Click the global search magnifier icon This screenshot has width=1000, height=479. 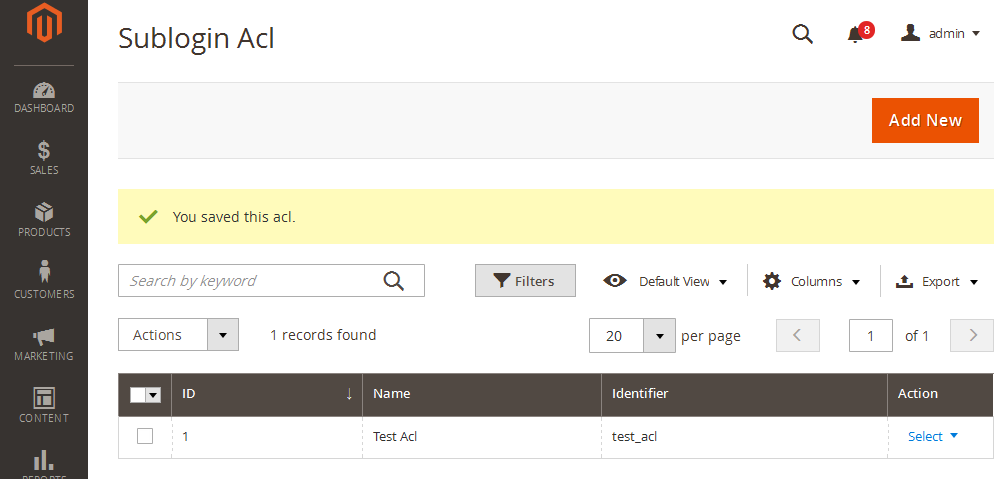pyautogui.click(x=802, y=34)
